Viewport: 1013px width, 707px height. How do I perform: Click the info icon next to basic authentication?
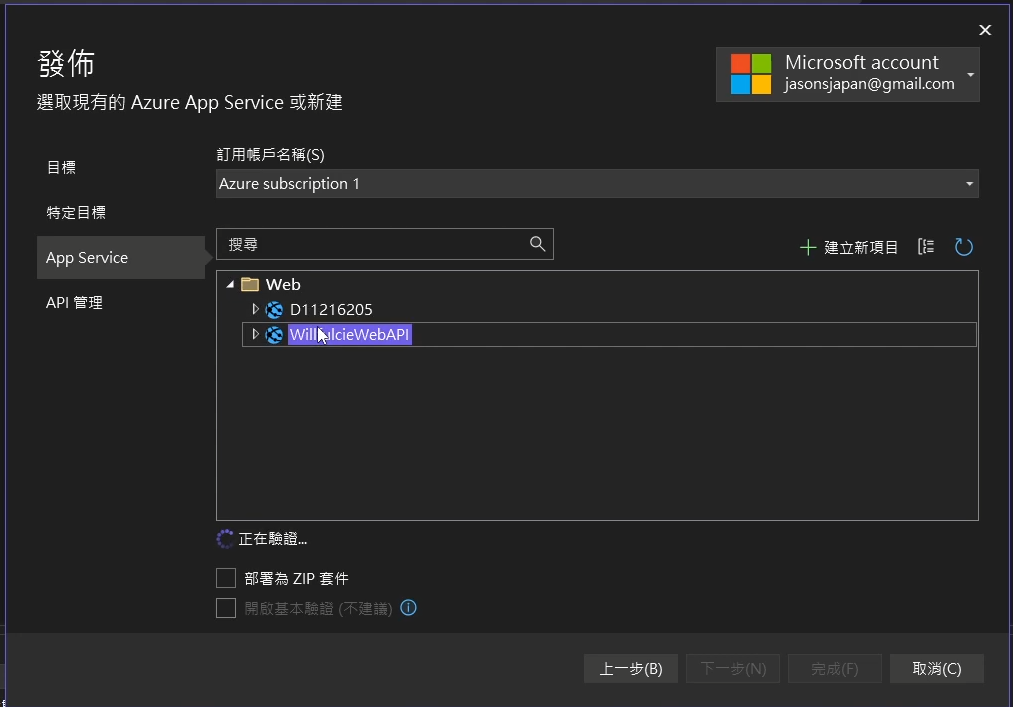pos(408,607)
